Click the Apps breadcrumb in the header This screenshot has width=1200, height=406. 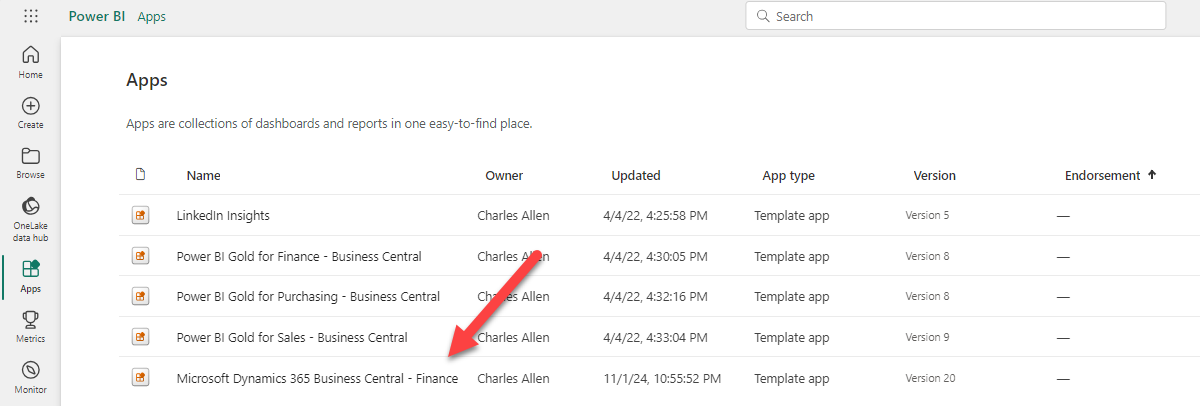(x=152, y=17)
